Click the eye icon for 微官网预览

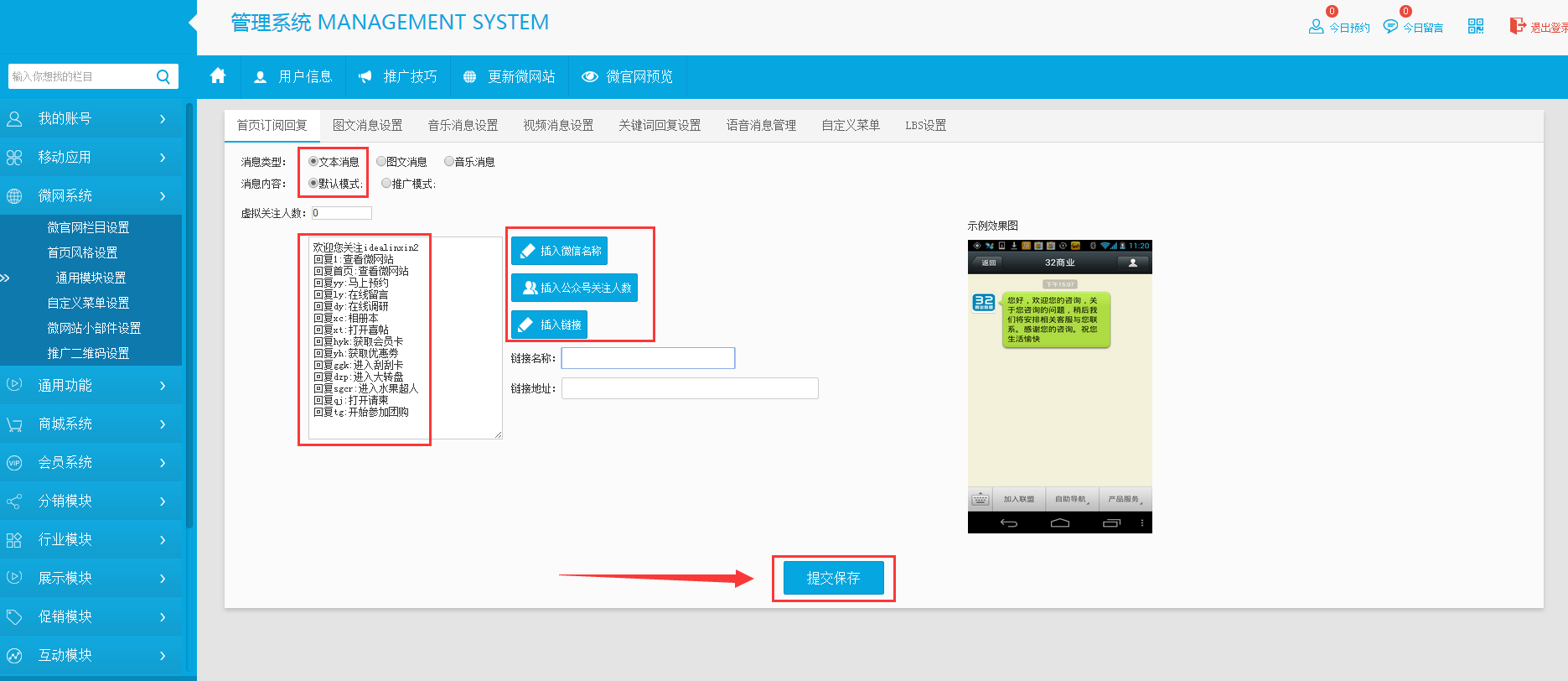(590, 77)
